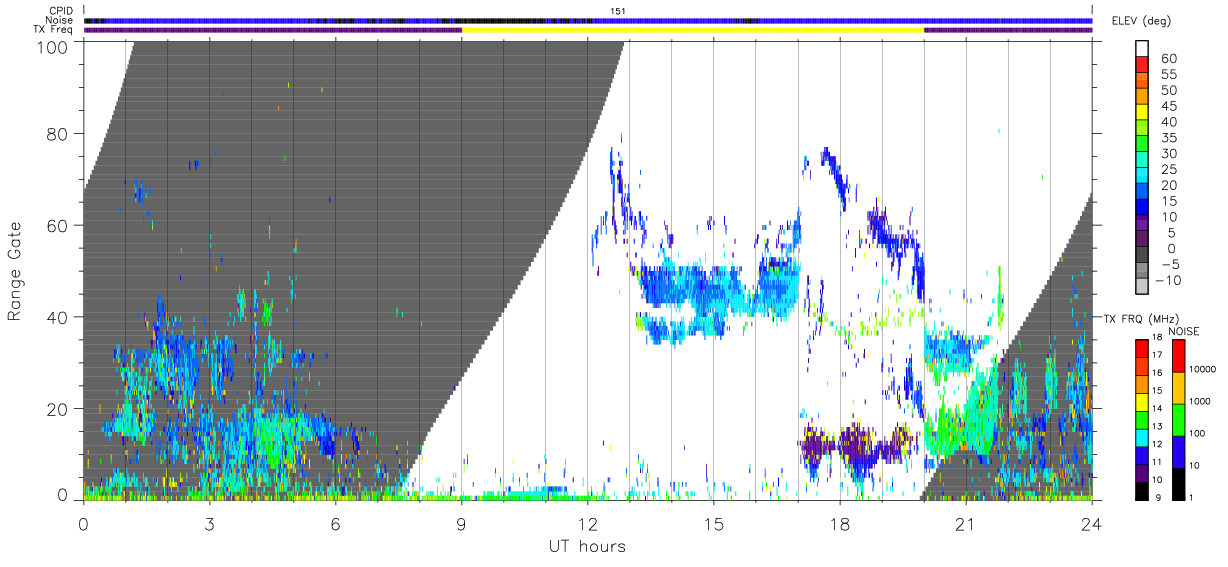Click ELEV colorbar label 30
Viewport: 1228px width, 567px height.
point(1169,153)
